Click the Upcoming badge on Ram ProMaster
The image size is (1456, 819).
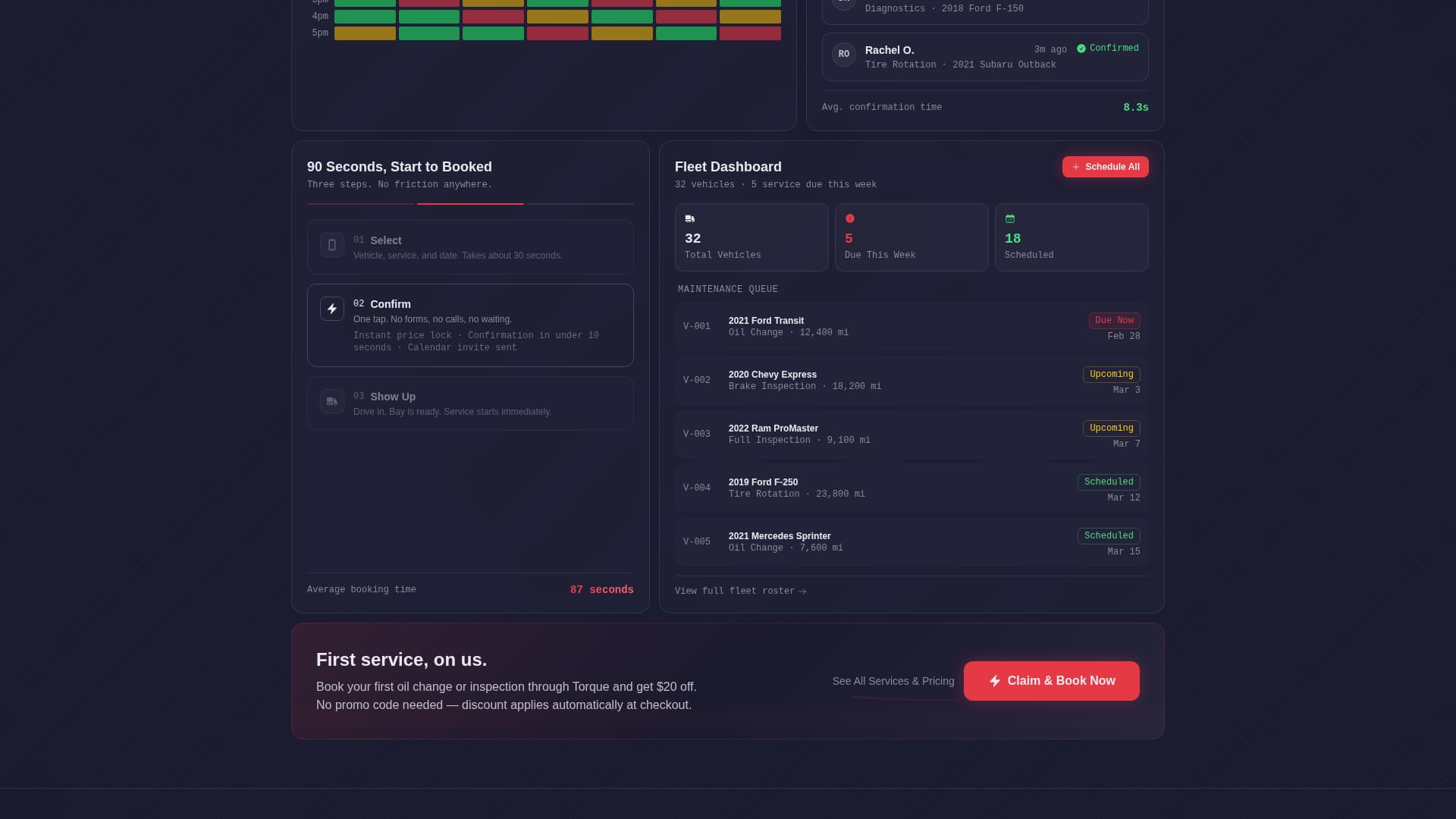pyautogui.click(x=1112, y=428)
